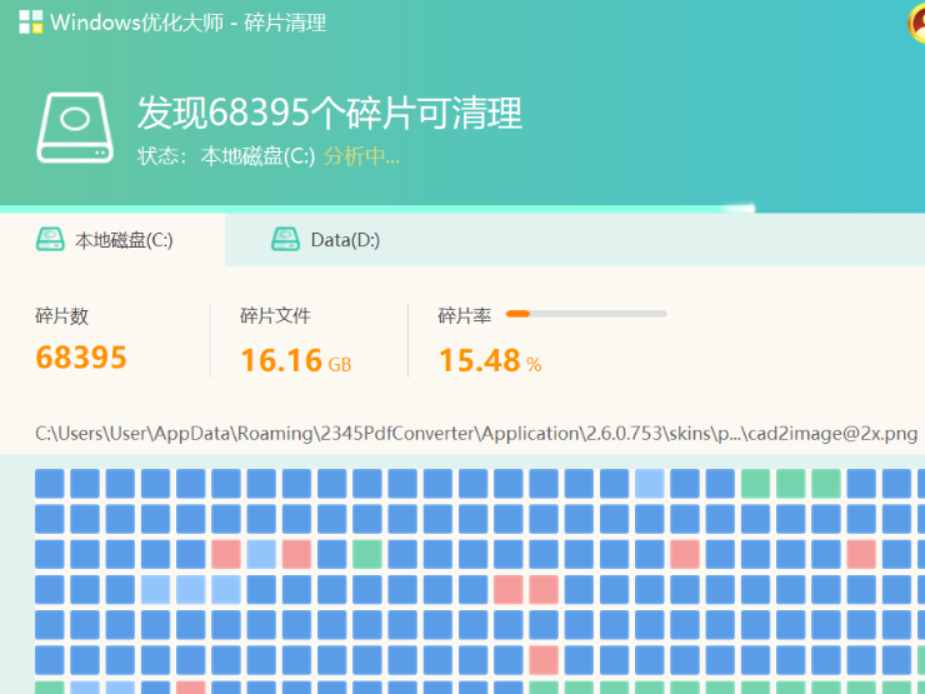Click the drive icon beside 本地磁盘(C:)
925x694 pixels.
click(50, 240)
